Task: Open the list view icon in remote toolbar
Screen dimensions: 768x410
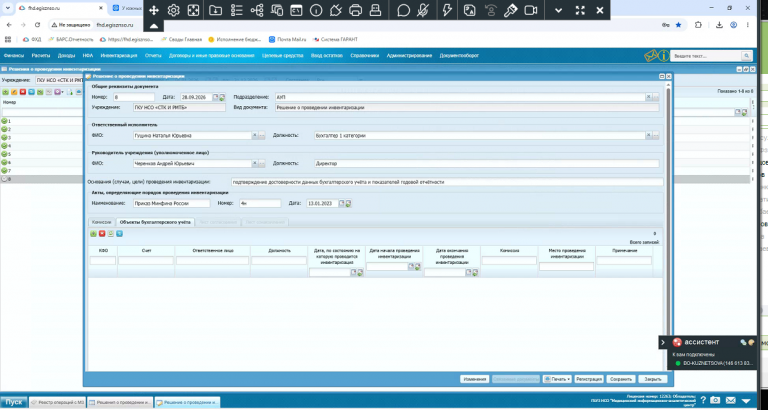Action: [237, 10]
